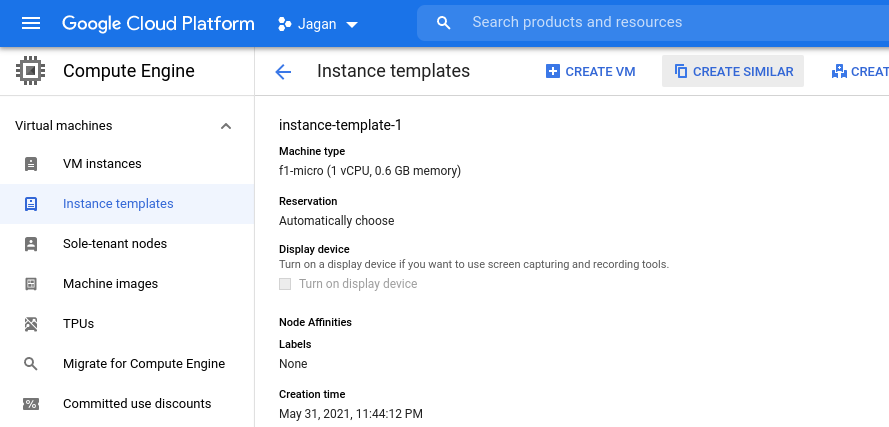Click the Machine type label

point(312,151)
